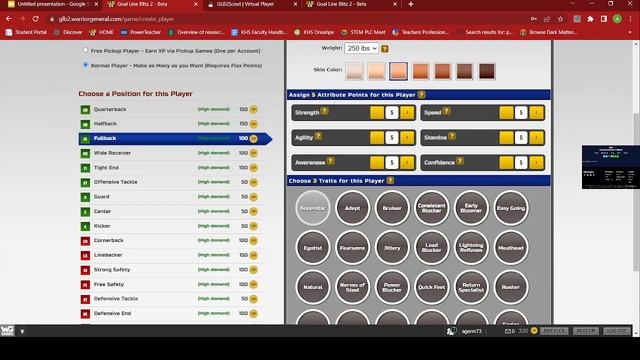
Task: Choose Defensive End position
Action: click(171, 313)
